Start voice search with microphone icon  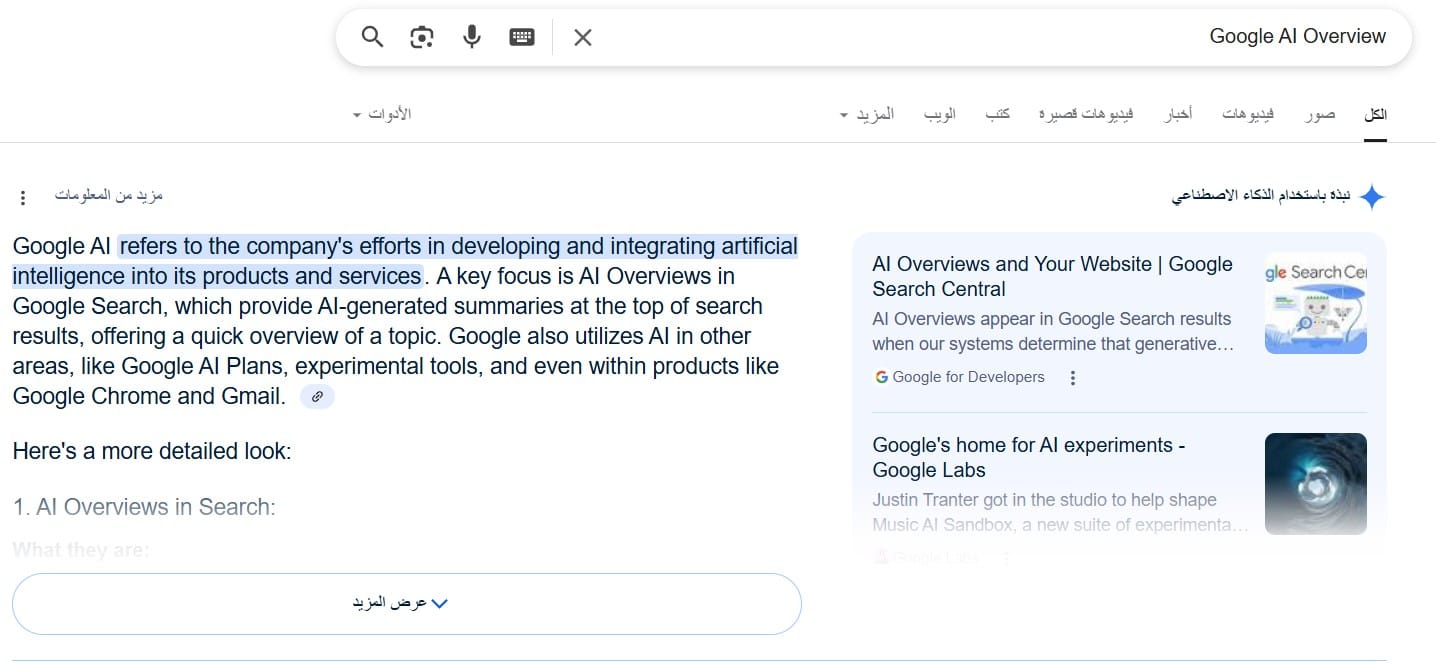point(472,37)
